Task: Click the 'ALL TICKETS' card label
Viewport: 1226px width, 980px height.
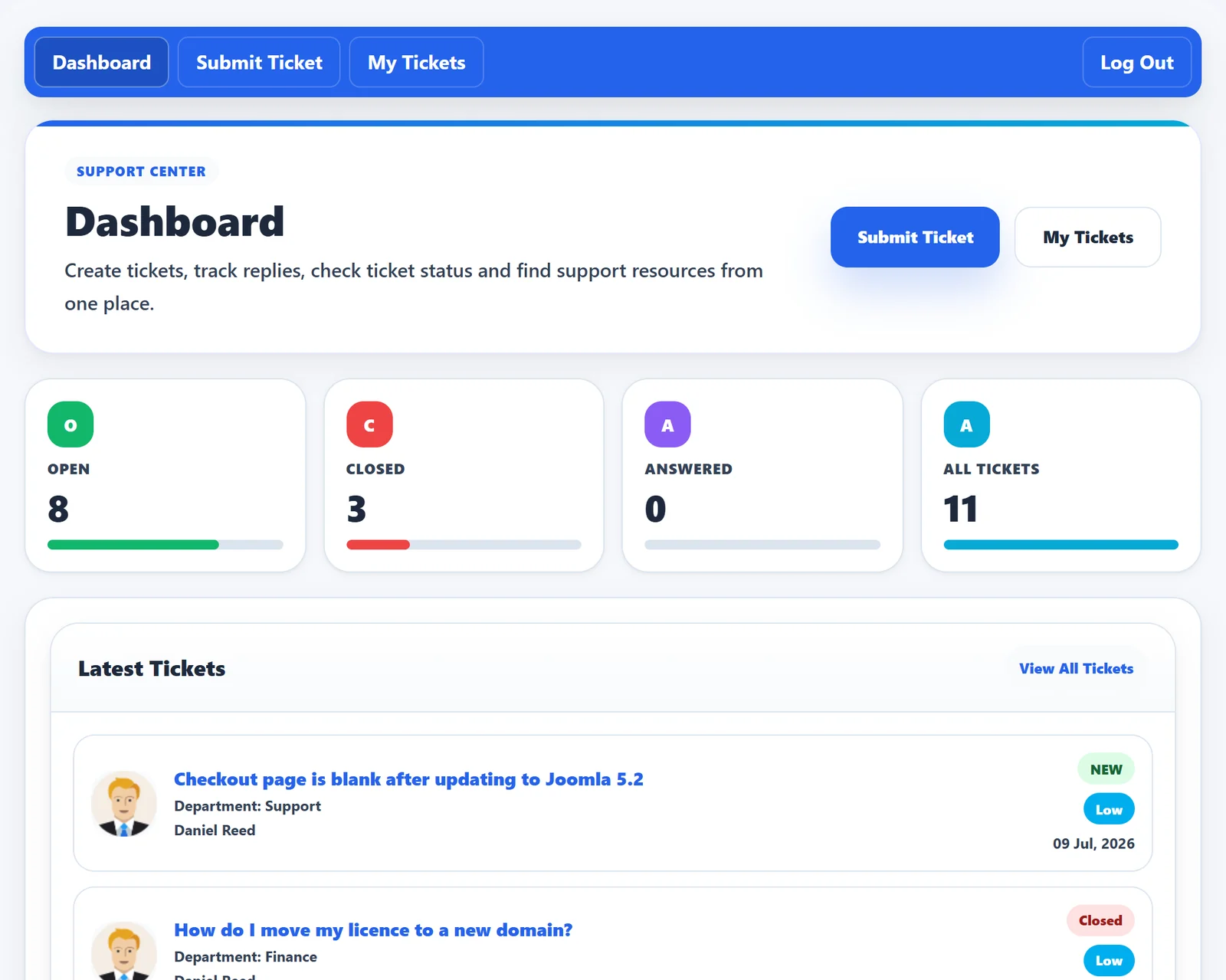Action: click(x=991, y=469)
